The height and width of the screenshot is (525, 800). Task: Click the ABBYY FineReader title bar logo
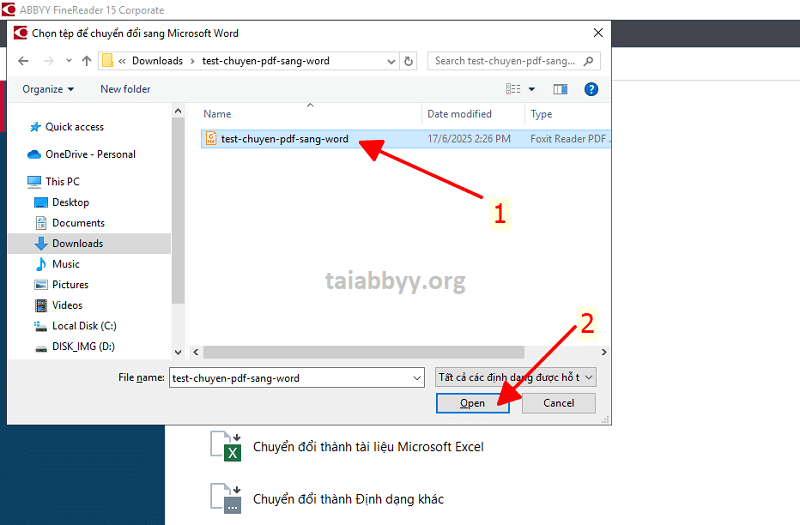pyautogui.click(x=9, y=10)
